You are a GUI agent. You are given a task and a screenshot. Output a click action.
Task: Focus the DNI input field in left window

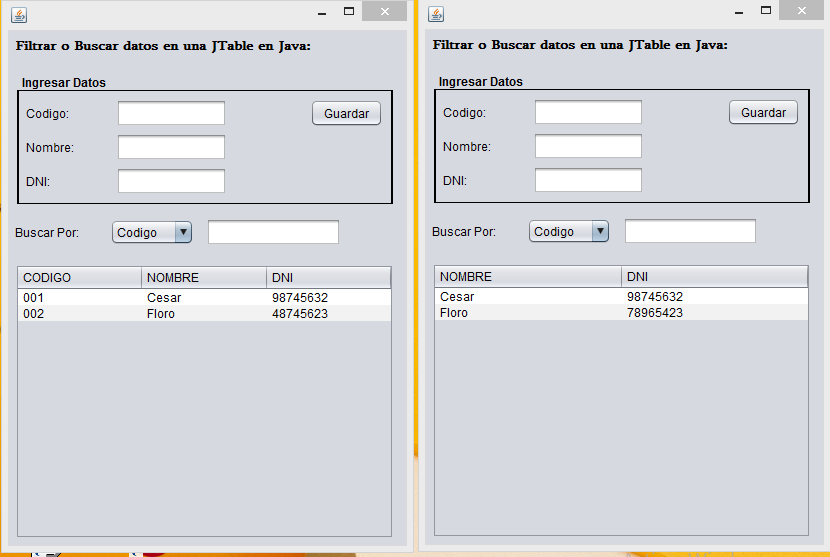[172, 181]
